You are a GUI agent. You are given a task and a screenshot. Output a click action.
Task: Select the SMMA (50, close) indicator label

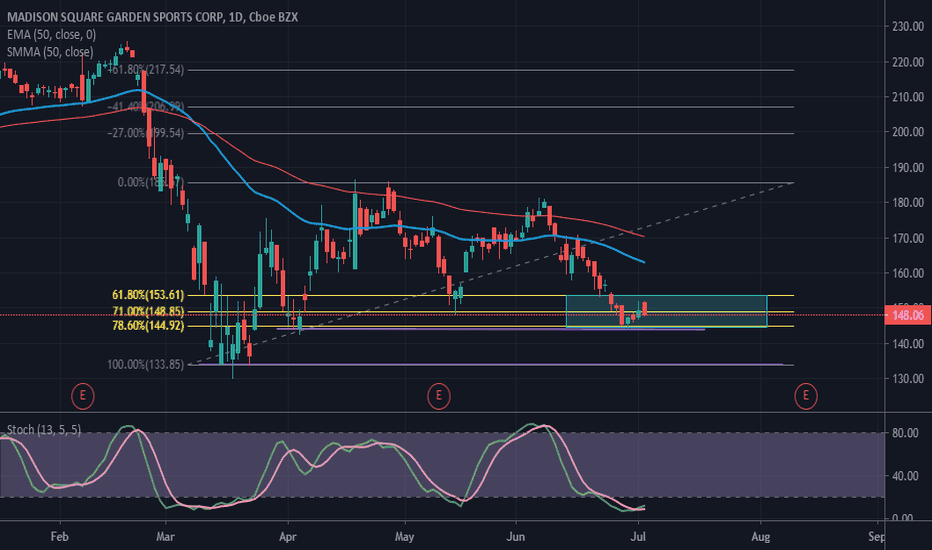click(50, 52)
